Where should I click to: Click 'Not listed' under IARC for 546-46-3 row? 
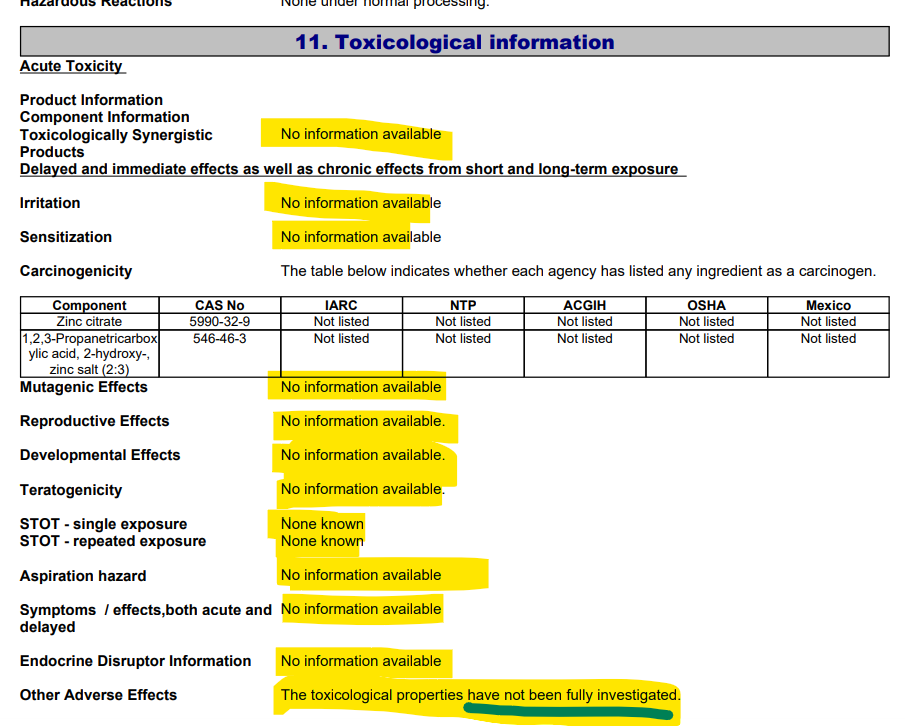[341, 339]
